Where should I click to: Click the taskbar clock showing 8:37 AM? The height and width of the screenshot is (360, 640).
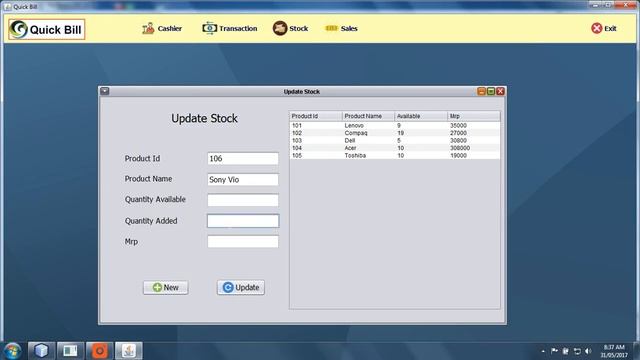(614, 351)
